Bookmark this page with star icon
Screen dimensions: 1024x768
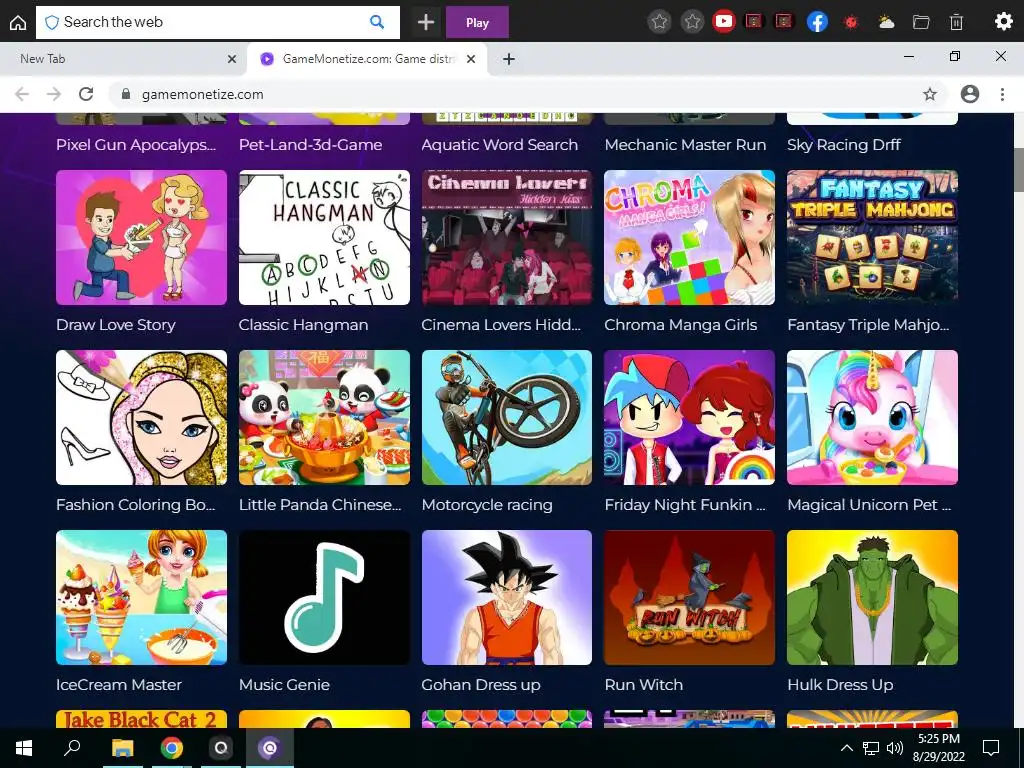(x=930, y=94)
